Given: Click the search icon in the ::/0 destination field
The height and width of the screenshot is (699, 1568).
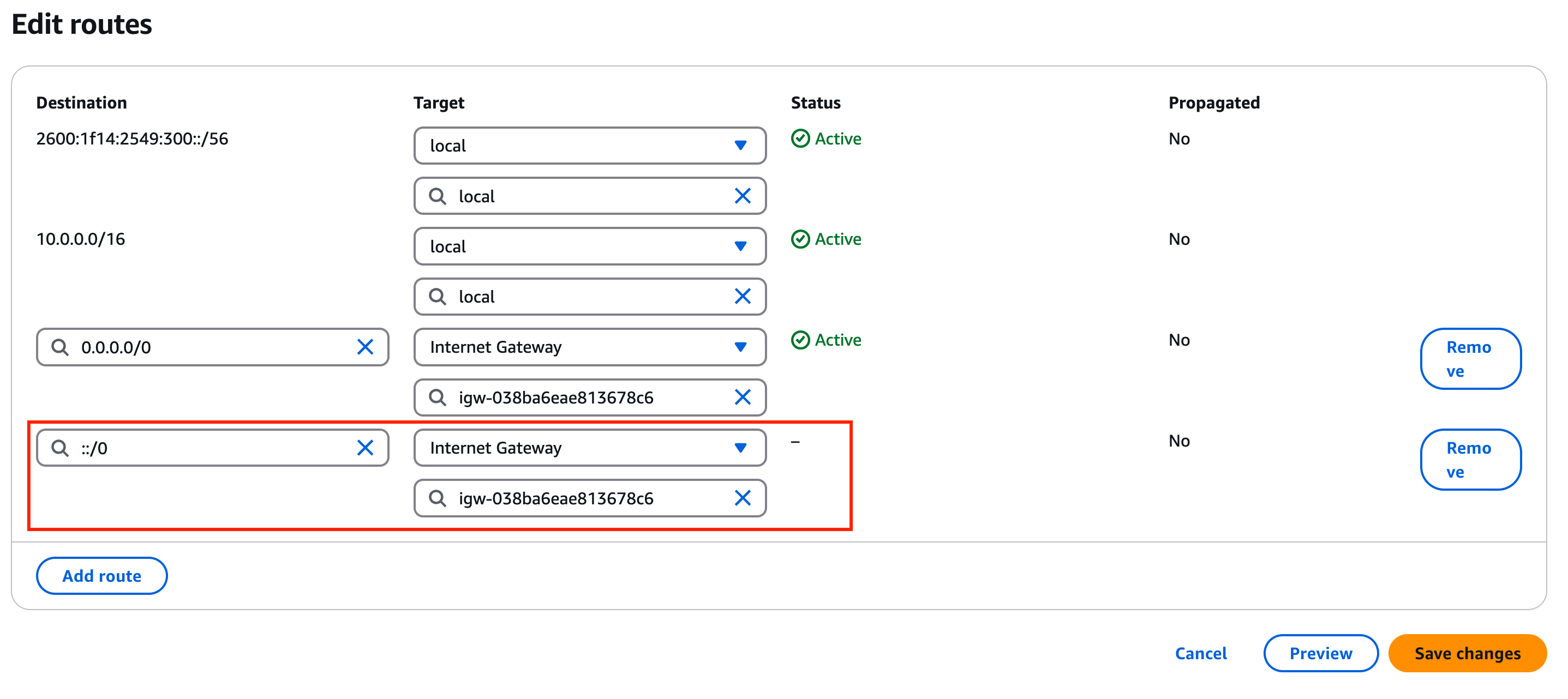Looking at the screenshot, I should [x=59, y=448].
